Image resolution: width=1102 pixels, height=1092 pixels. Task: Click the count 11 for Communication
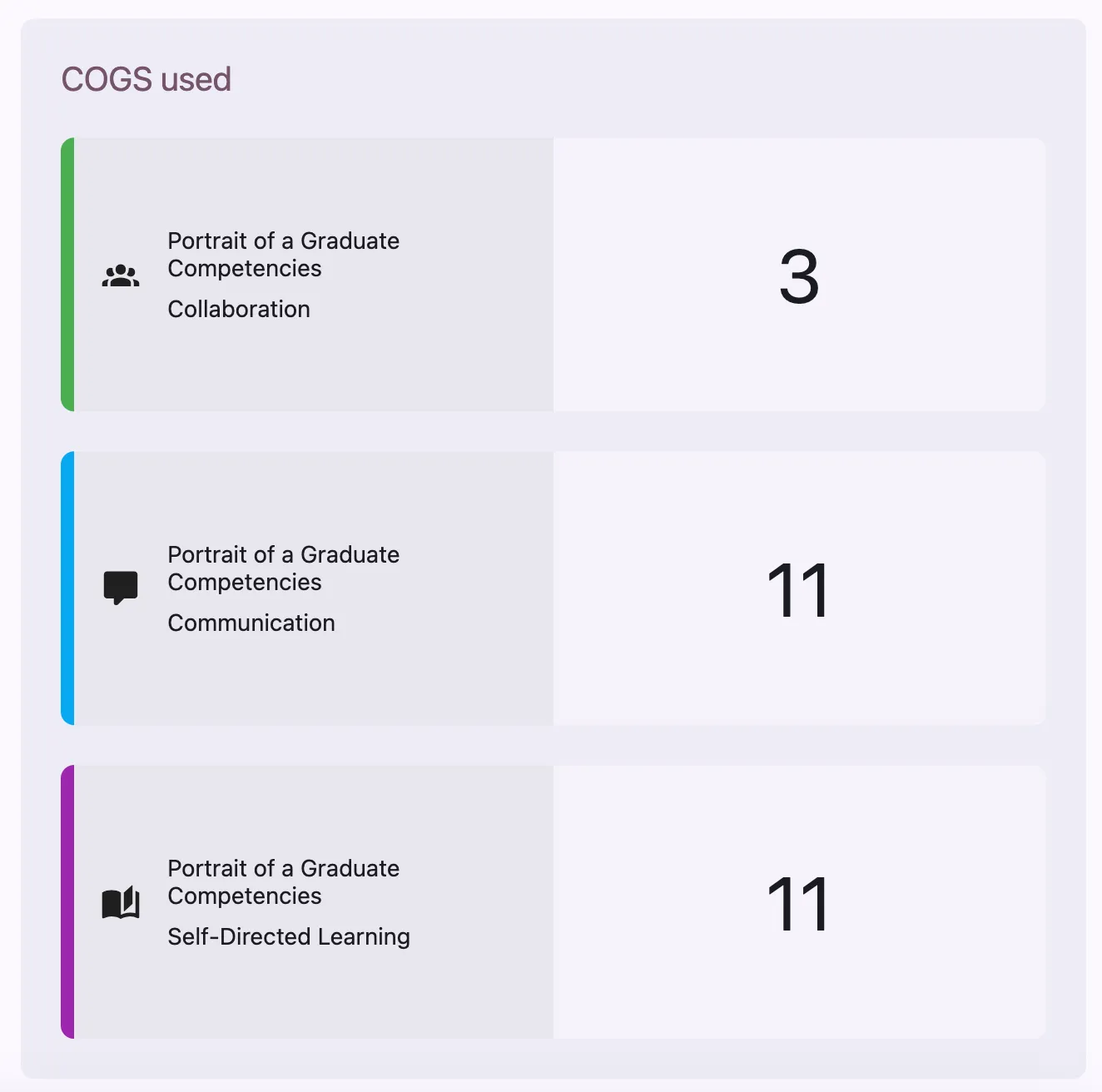tap(798, 587)
